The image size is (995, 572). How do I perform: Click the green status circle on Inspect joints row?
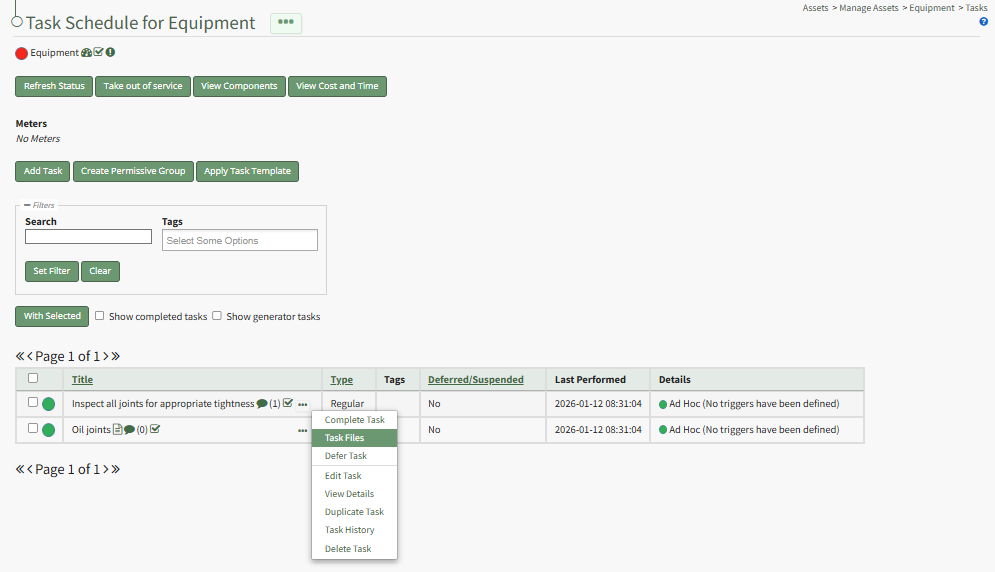pyautogui.click(x=48, y=405)
